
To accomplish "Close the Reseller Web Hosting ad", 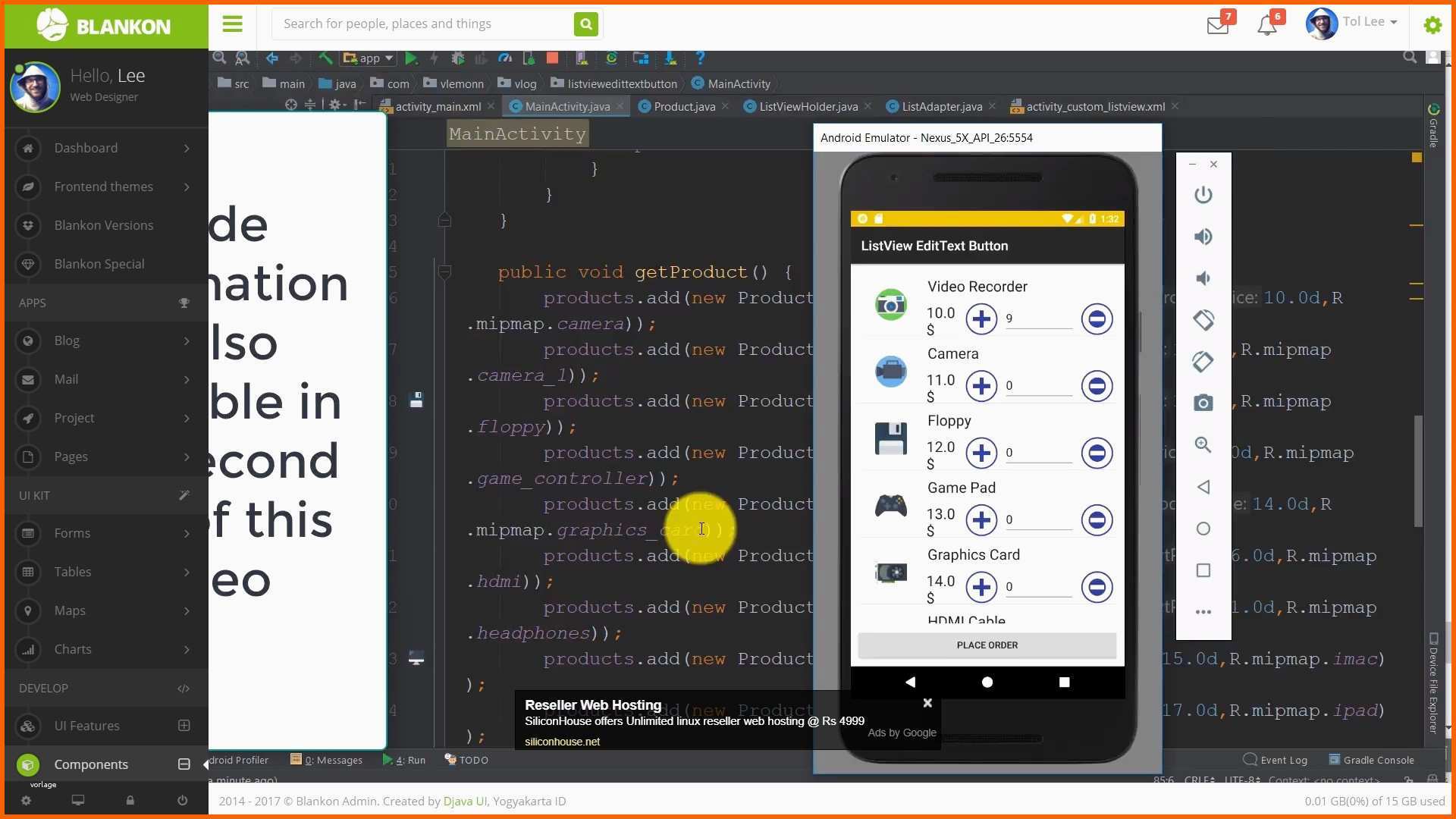I will 927,703.
